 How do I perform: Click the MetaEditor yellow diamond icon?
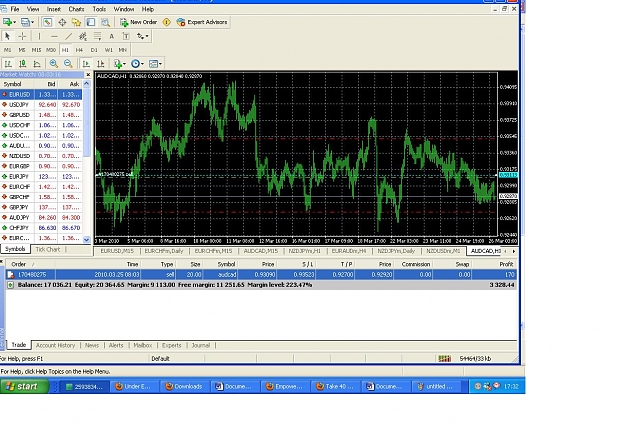click(x=167, y=22)
